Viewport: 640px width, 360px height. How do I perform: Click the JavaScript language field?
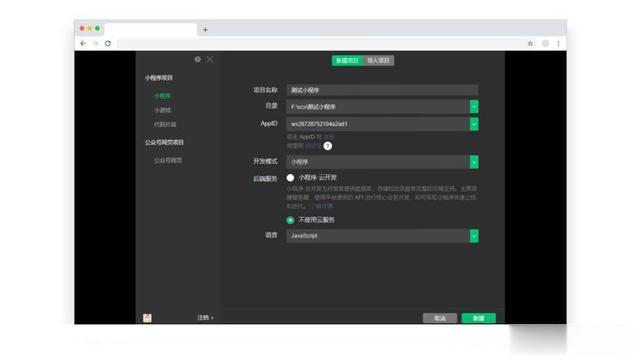378,236
